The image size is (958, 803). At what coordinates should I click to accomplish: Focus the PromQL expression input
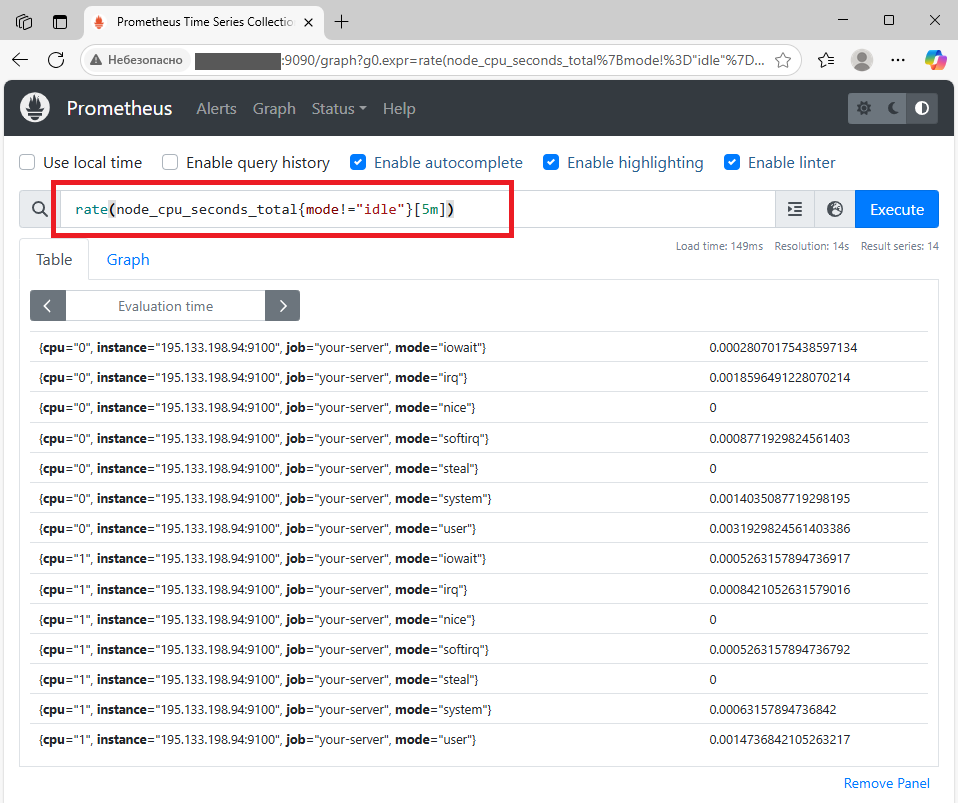(x=417, y=209)
